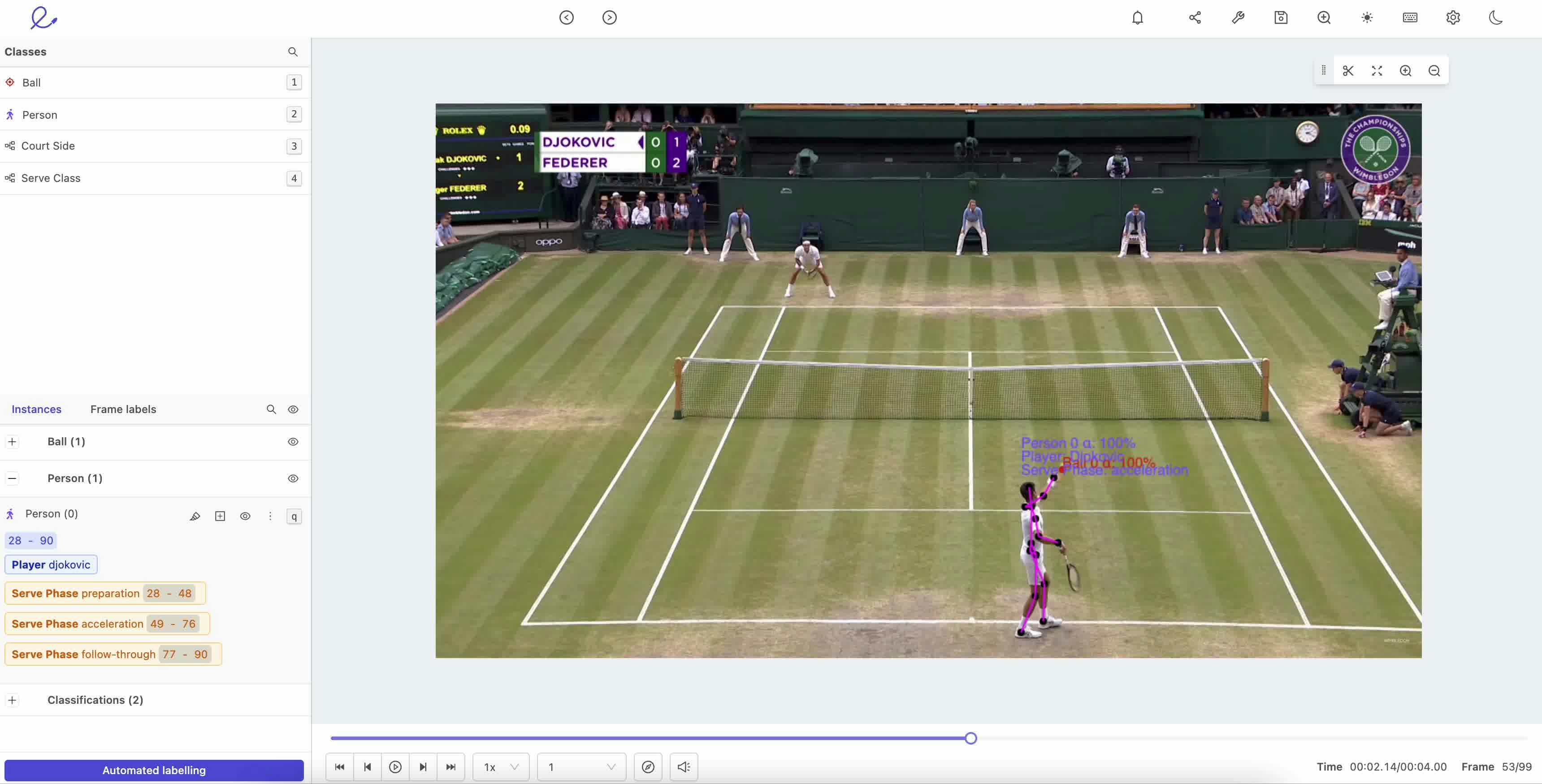Go to next task arrow
1542x784 pixels.
pyautogui.click(x=609, y=17)
